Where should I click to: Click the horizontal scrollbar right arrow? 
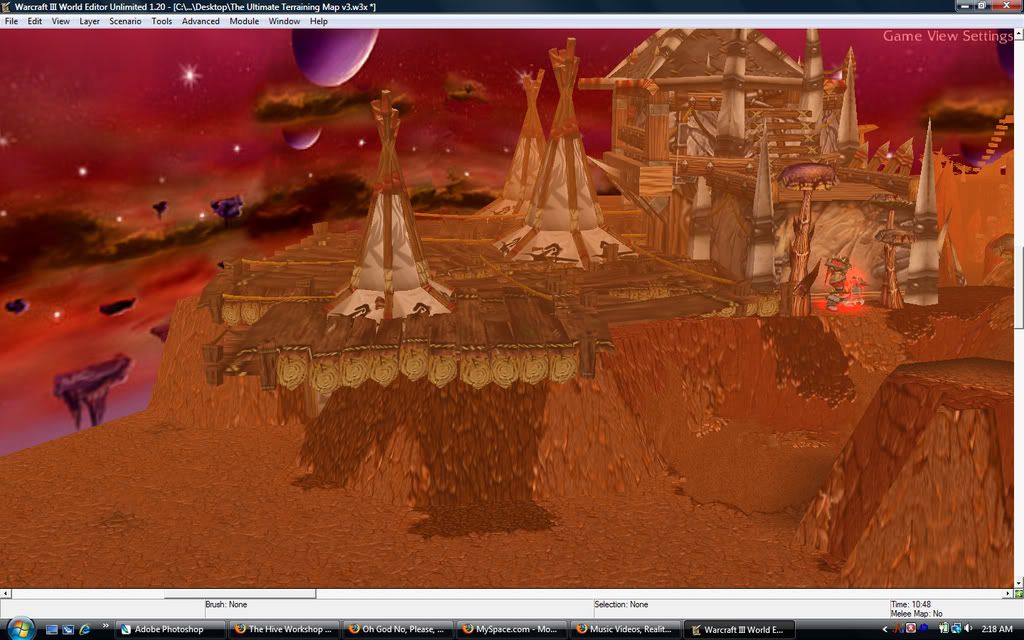[x=1008, y=594]
